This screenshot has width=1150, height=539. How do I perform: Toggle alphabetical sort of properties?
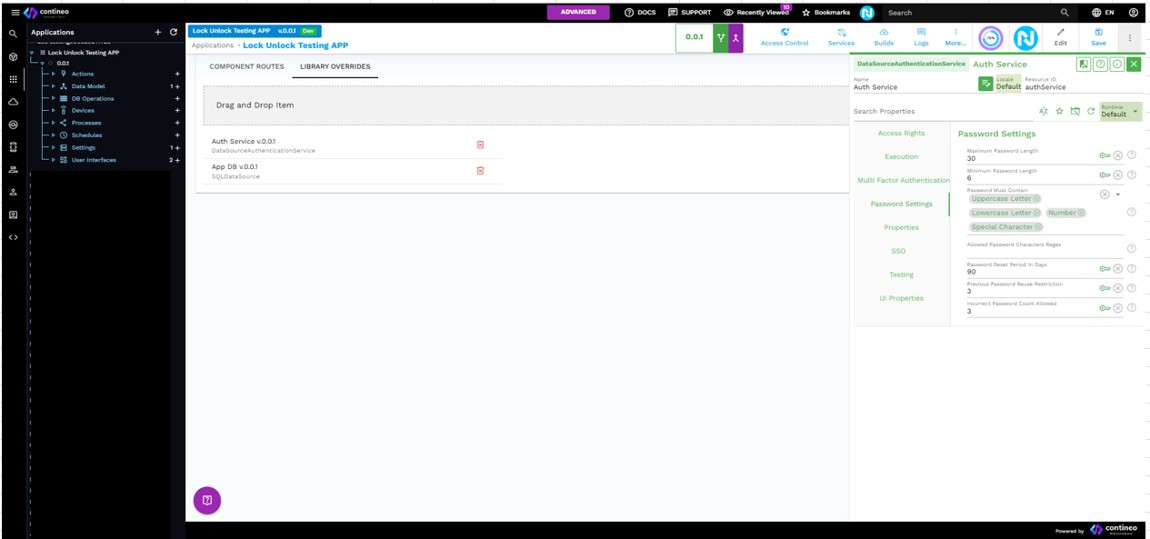click(x=1043, y=111)
